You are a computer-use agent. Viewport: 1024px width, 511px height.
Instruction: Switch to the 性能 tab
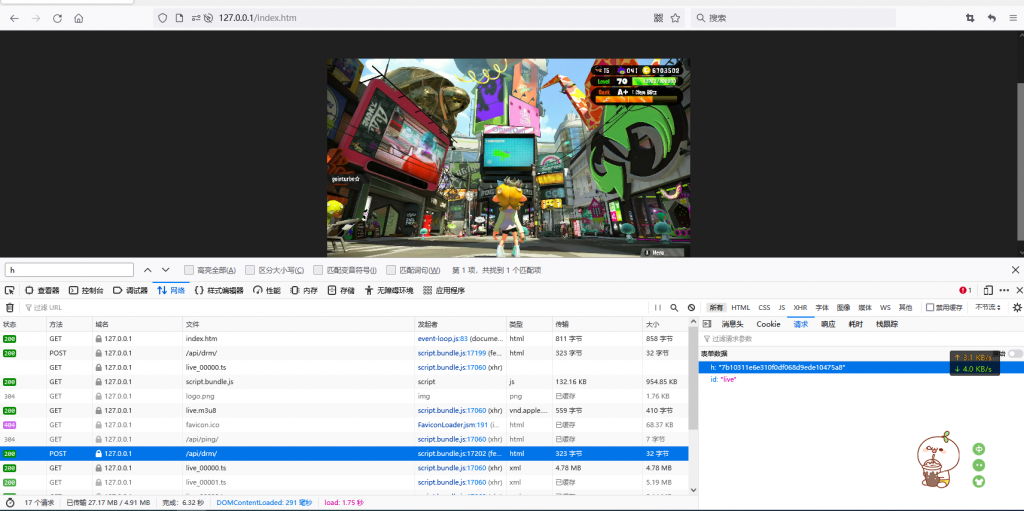pos(267,290)
